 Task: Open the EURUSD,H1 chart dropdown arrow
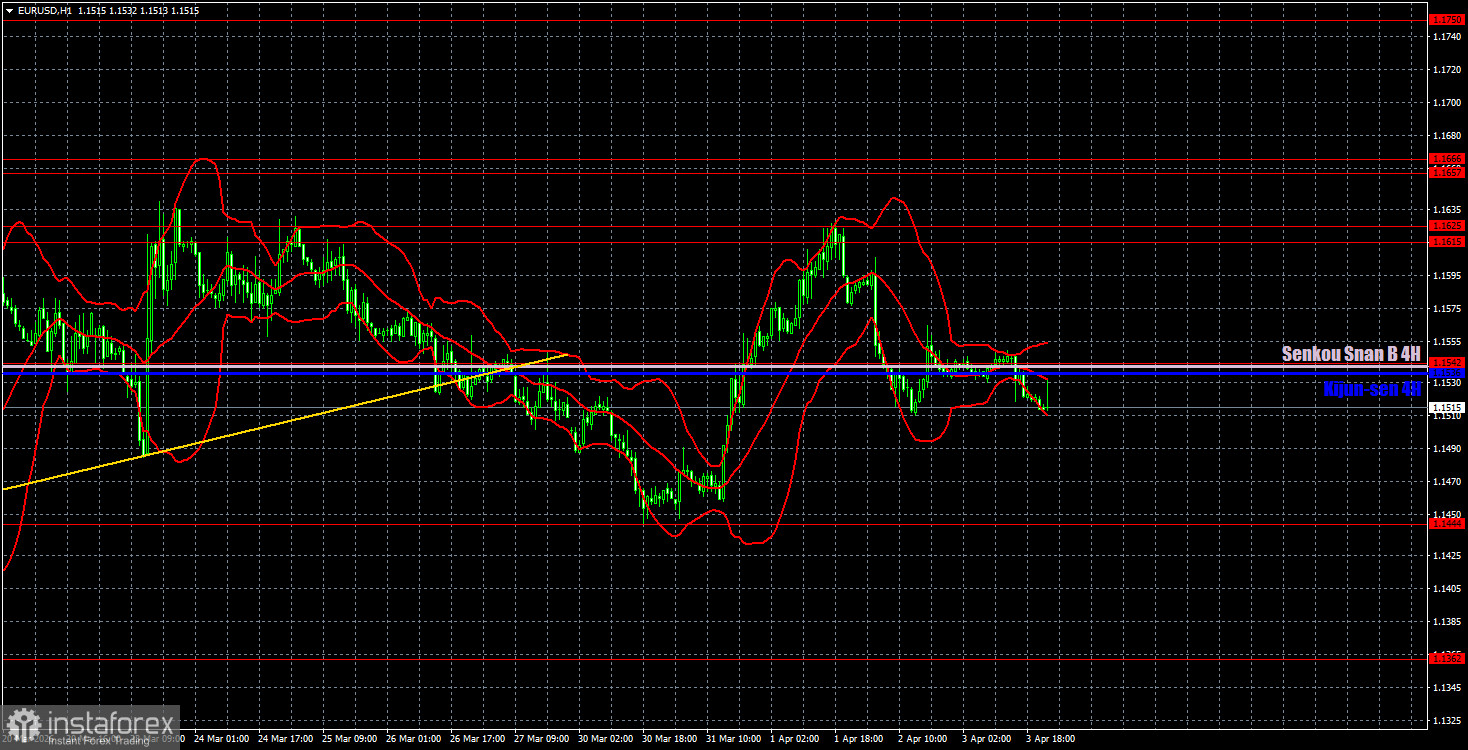coord(9,10)
